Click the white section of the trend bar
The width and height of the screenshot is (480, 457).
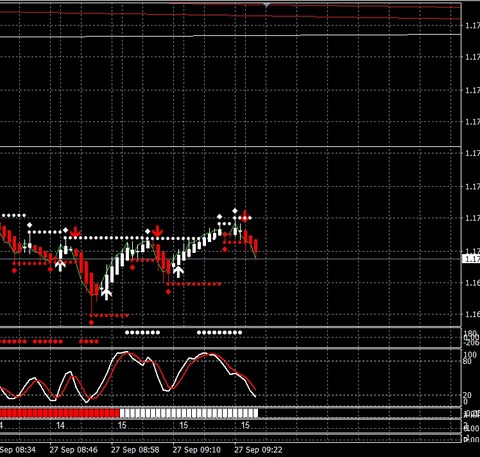tap(189, 413)
